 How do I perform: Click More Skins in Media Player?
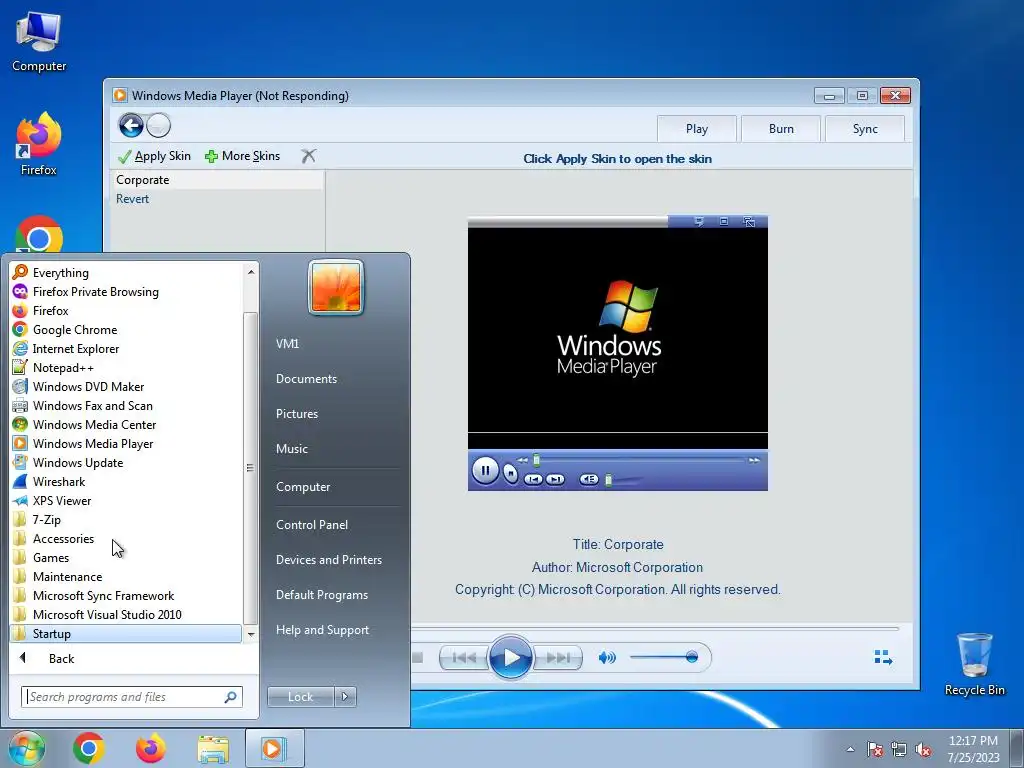click(x=242, y=156)
